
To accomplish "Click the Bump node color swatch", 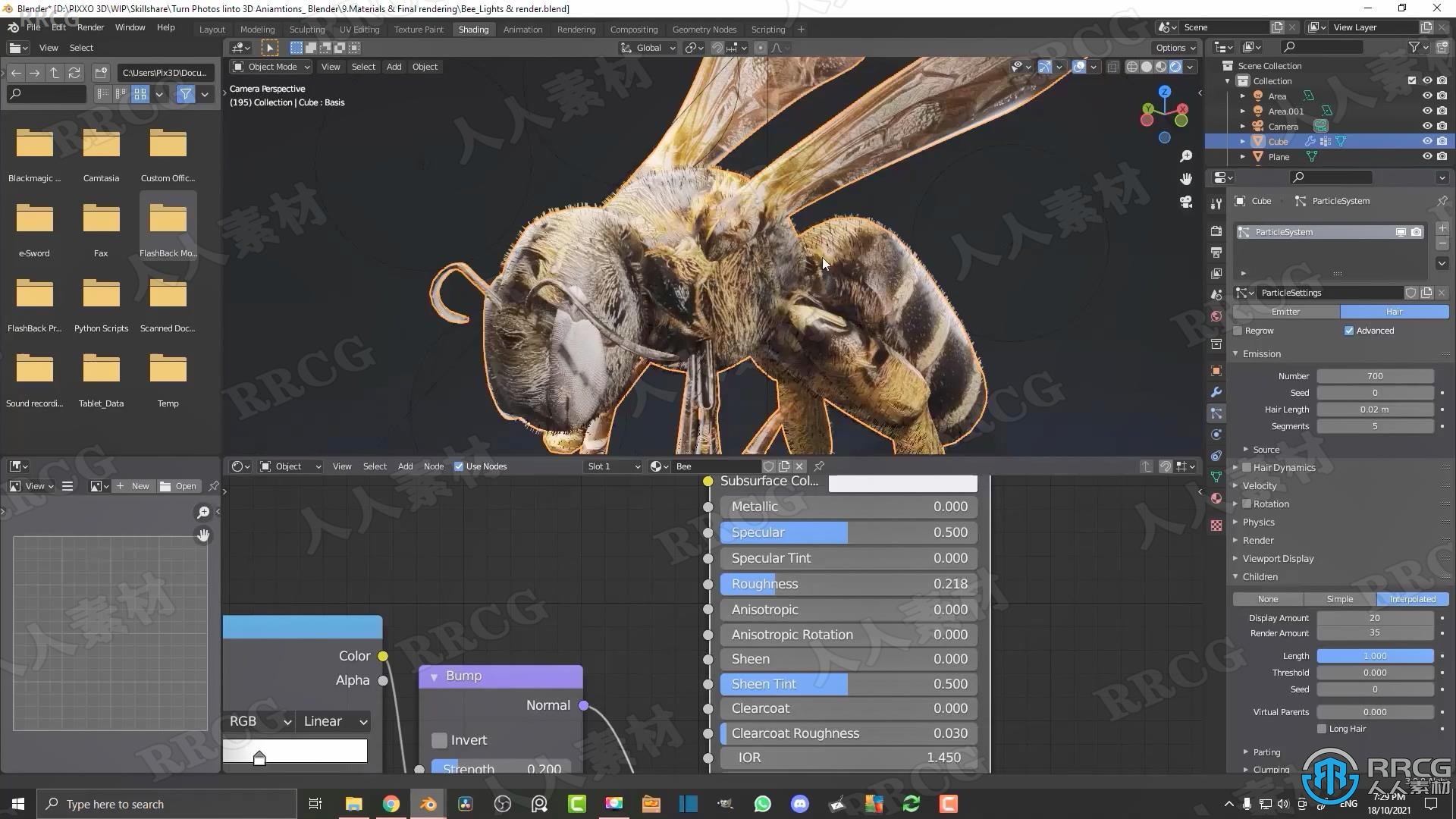I will (x=501, y=675).
